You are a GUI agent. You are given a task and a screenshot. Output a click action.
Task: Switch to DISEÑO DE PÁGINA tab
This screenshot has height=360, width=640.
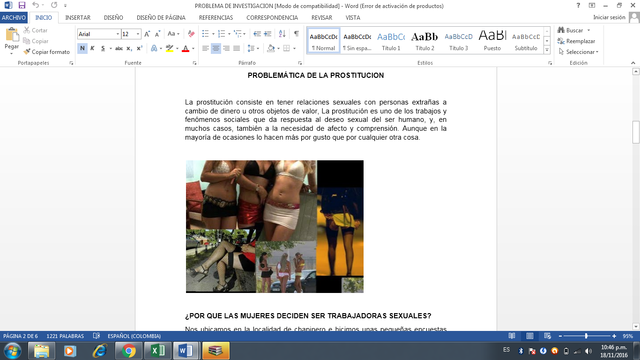161,18
